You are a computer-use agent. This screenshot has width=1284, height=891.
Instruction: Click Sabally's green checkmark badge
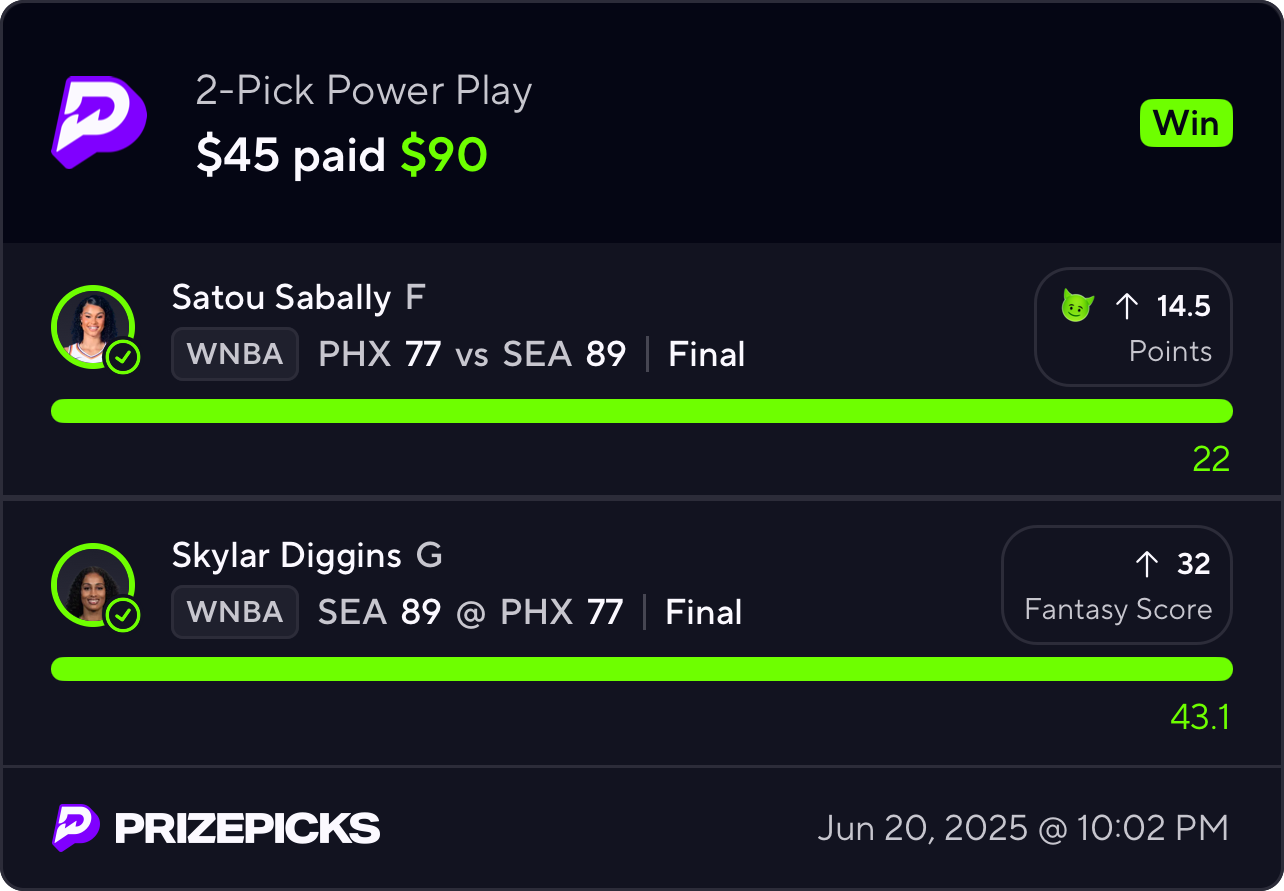click(123, 357)
